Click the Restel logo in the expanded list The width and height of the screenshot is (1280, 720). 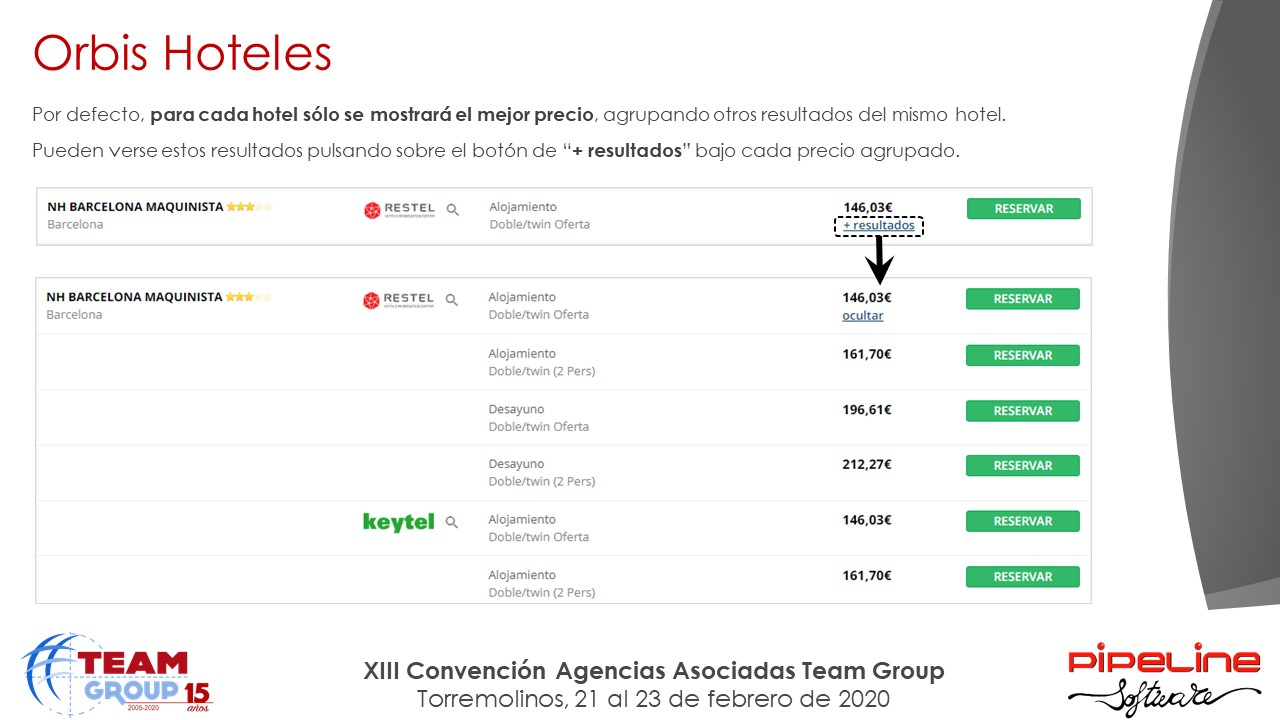399,300
